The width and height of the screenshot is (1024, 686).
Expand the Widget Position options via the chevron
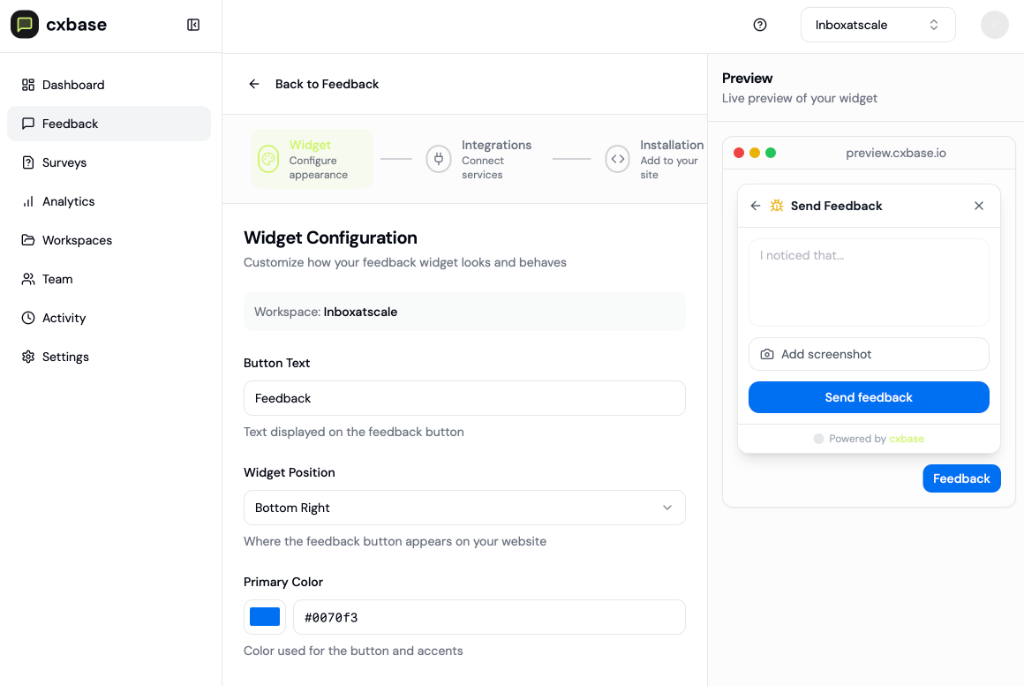tap(667, 508)
